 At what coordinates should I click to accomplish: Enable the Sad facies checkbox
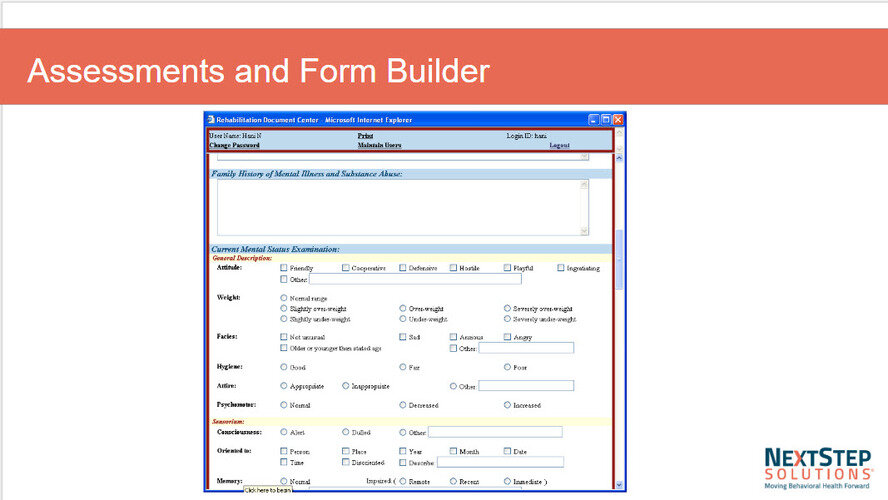pyautogui.click(x=404, y=337)
